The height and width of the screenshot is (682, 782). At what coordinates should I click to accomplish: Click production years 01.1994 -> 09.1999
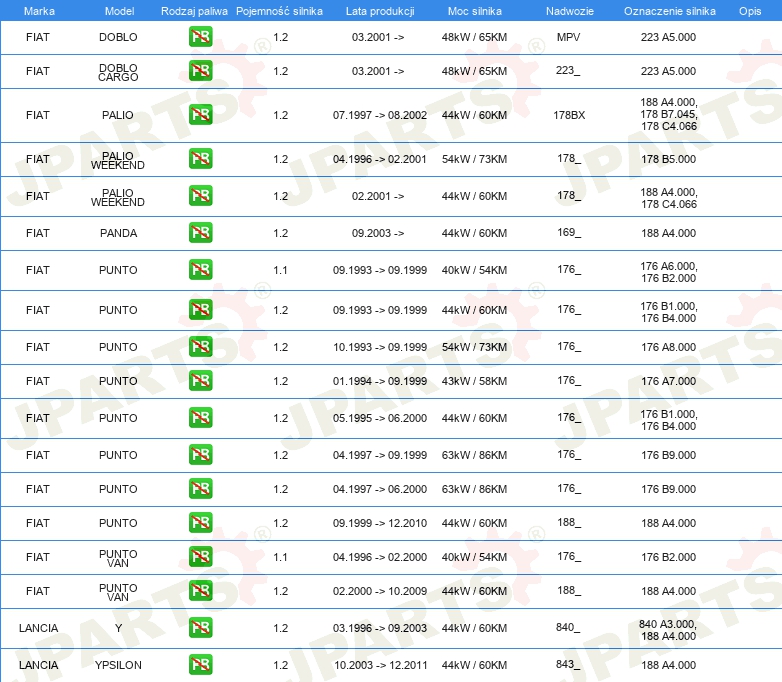pos(380,381)
